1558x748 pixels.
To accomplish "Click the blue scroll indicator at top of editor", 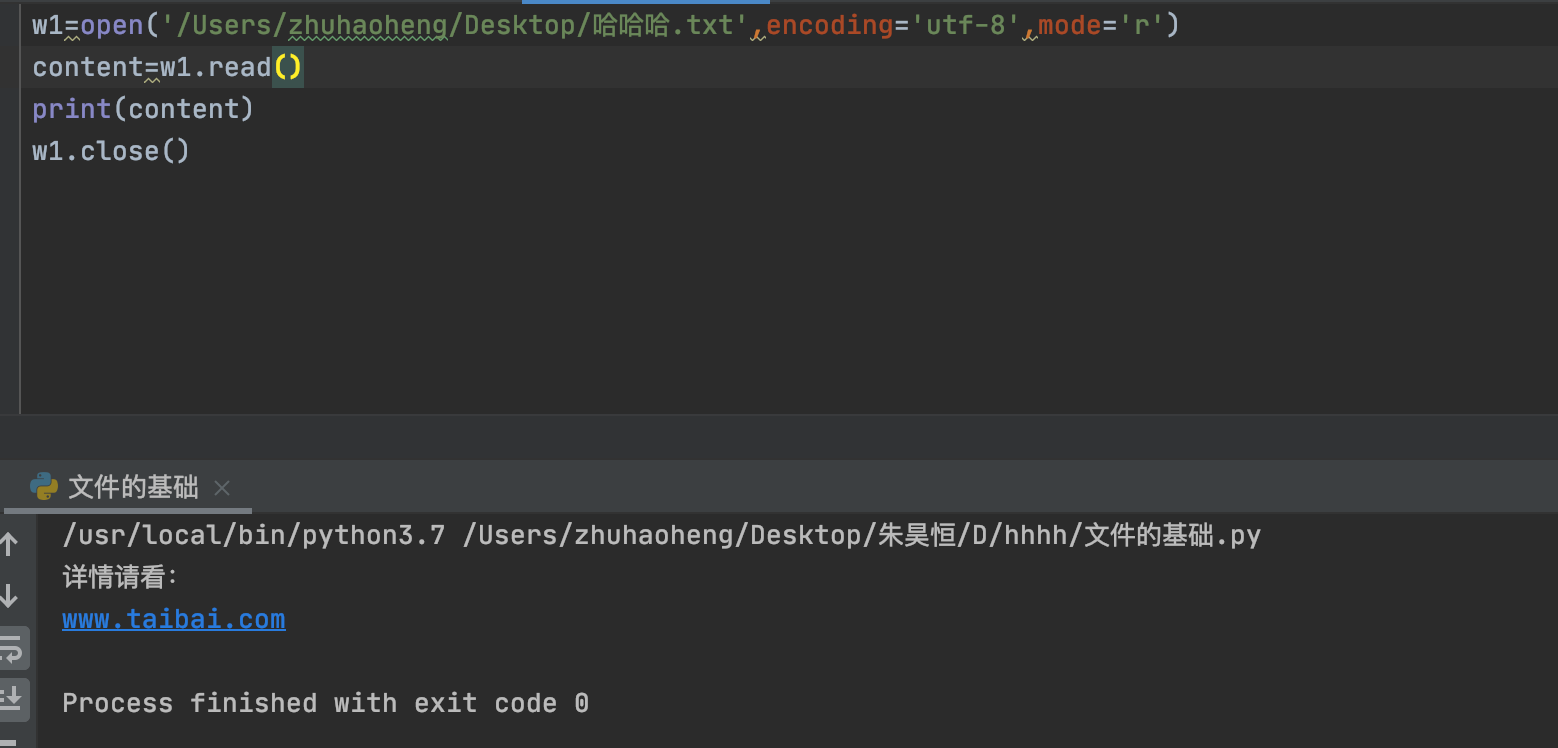I will coord(643,3).
